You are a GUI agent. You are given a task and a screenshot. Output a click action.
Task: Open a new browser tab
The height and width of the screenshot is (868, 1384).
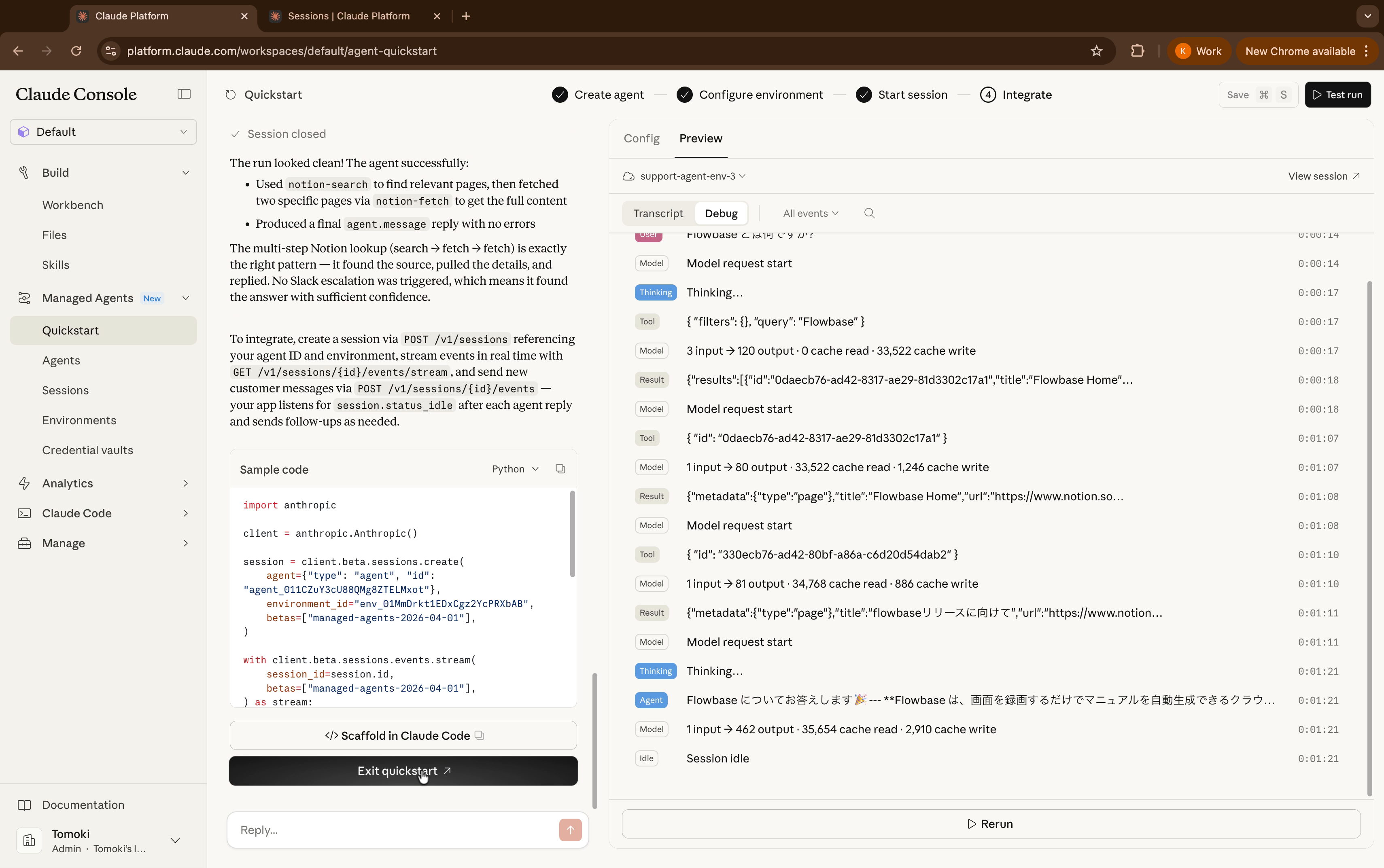pyautogui.click(x=466, y=16)
